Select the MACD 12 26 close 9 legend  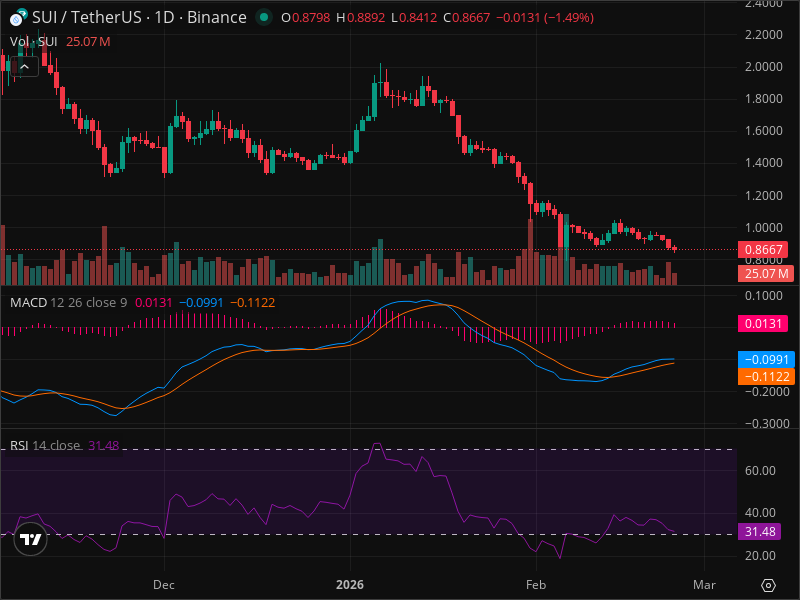[x=68, y=303]
